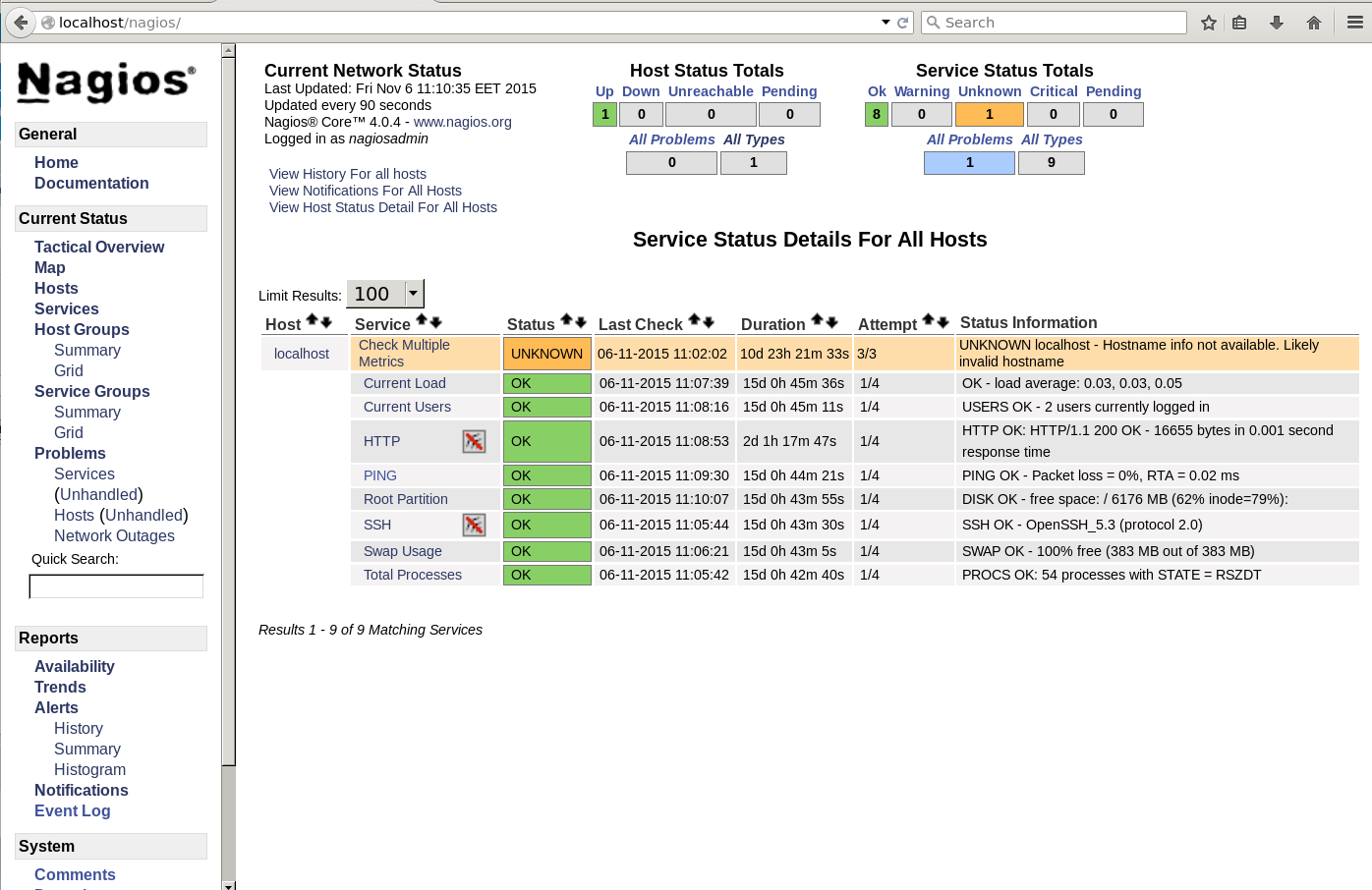Expand the URL bar history dropdown arrow
The width and height of the screenshot is (1372, 890).
point(886,23)
